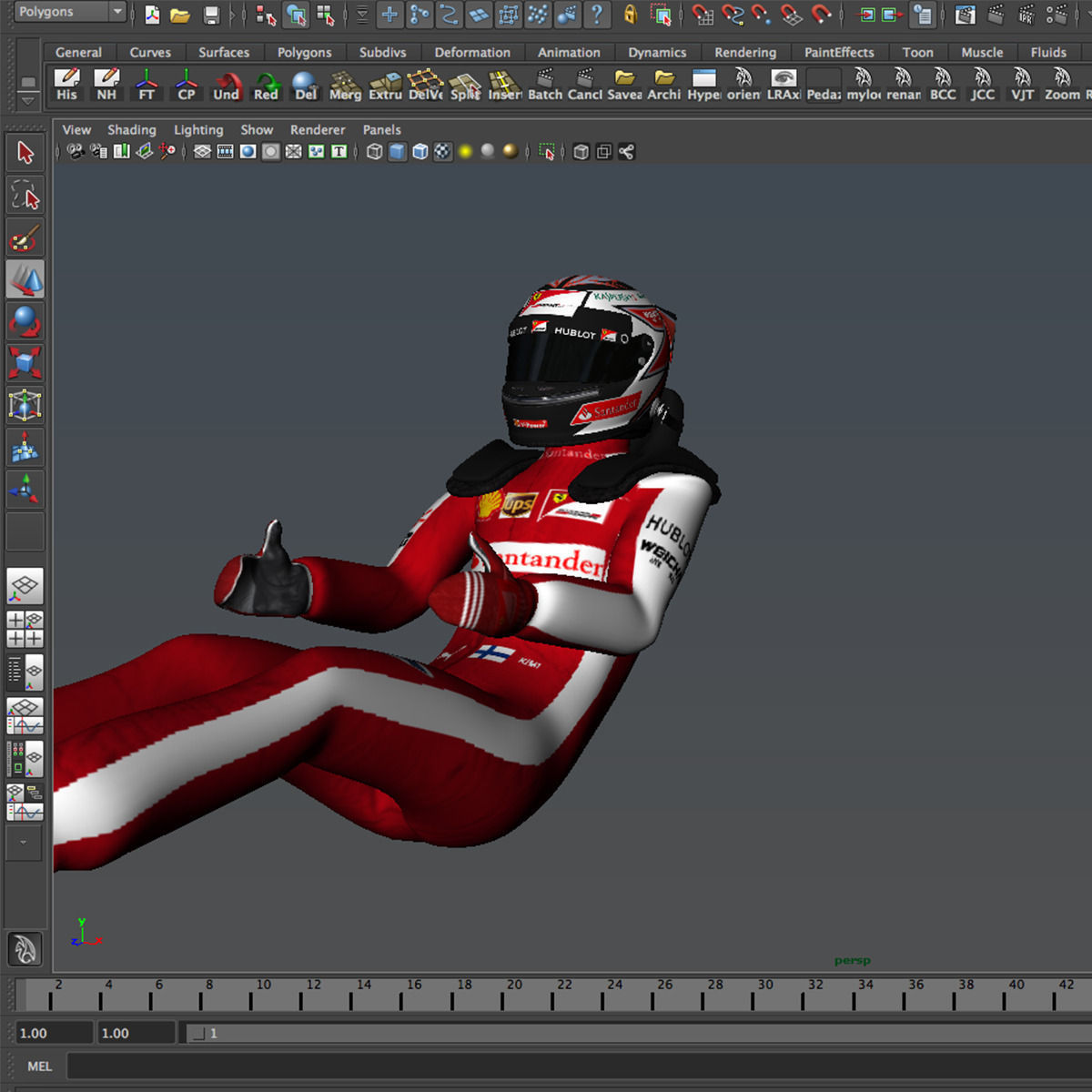The width and height of the screenshot is (1092, 1092).
Task: Click the Isolate Select panel icon
Action: 547,152
